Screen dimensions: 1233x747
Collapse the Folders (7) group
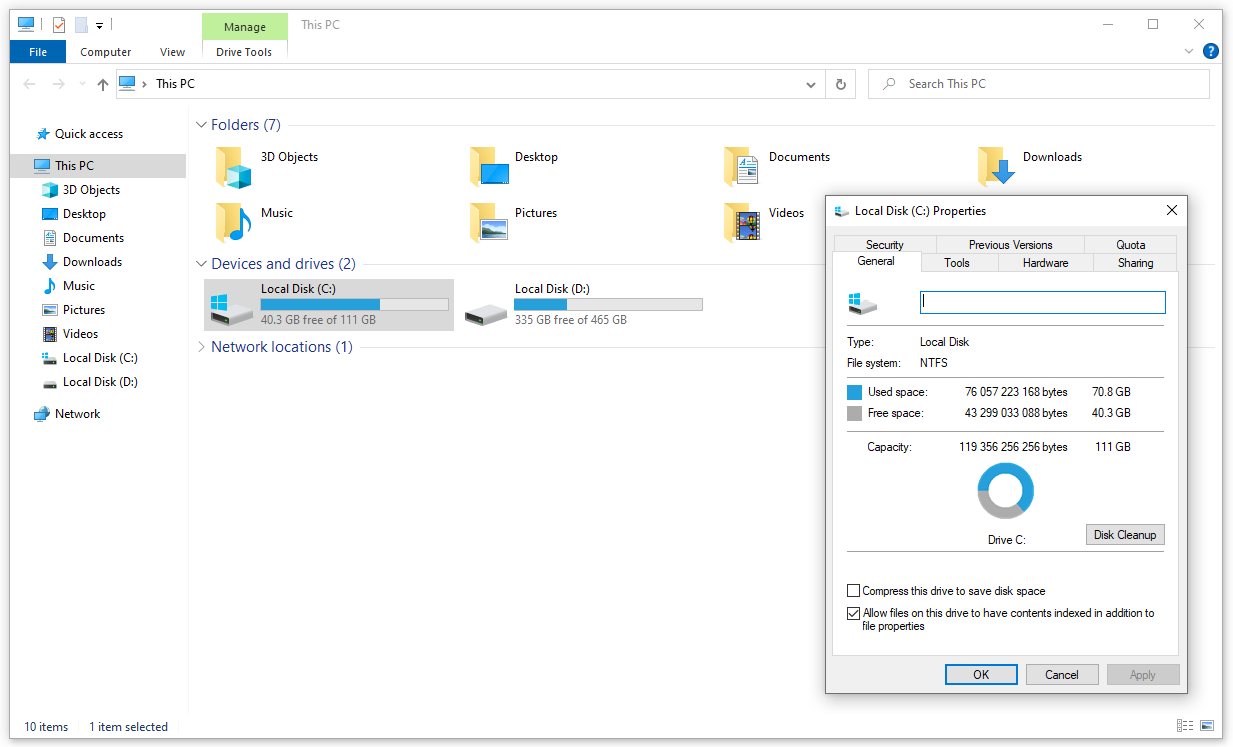tap(201, 125)
